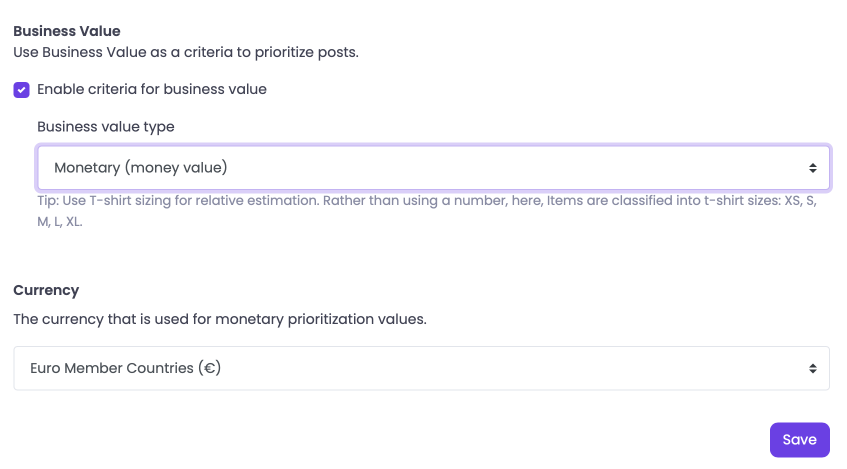
Task: Uncheck the Enable criteria for business value checkbox
Action: (x=21, y=90)
